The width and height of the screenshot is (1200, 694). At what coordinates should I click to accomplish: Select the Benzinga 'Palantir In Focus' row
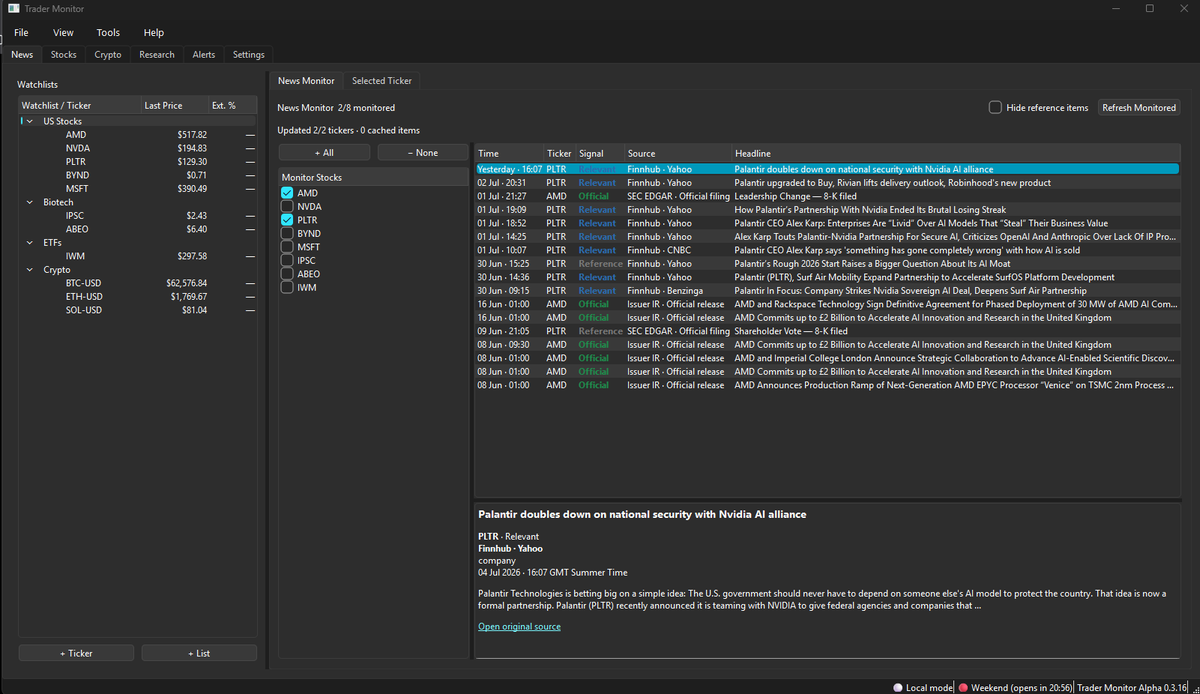tap(827, 291)
